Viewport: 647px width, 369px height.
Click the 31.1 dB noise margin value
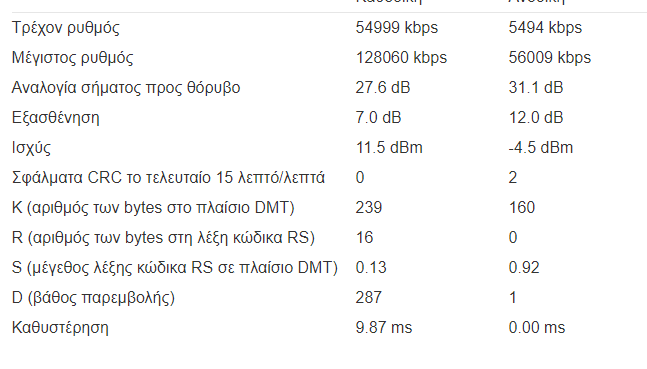pos(536,88)
